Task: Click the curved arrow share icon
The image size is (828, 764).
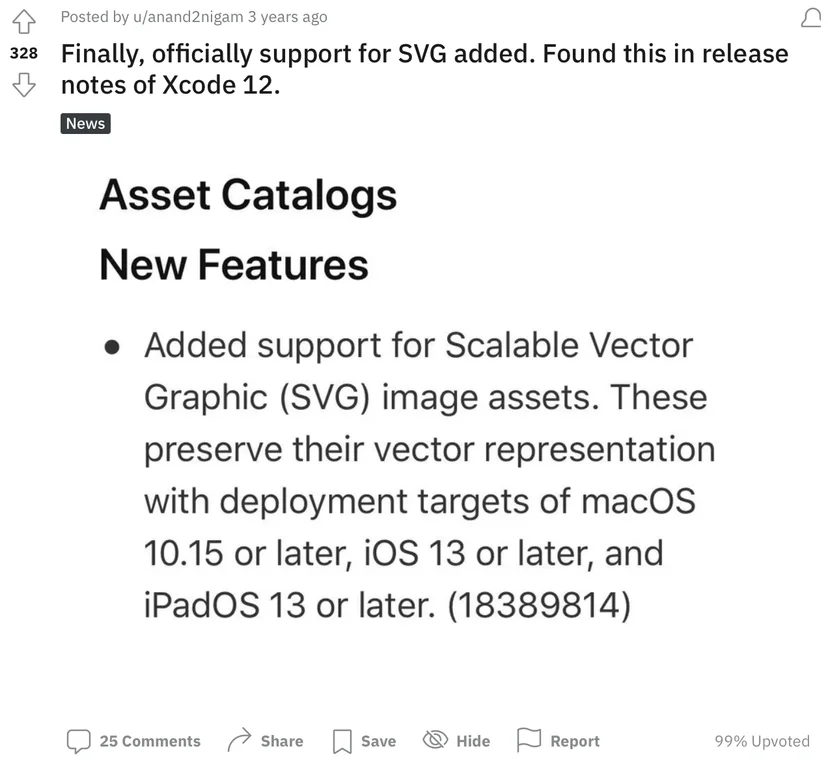Action: pos(239,740)
